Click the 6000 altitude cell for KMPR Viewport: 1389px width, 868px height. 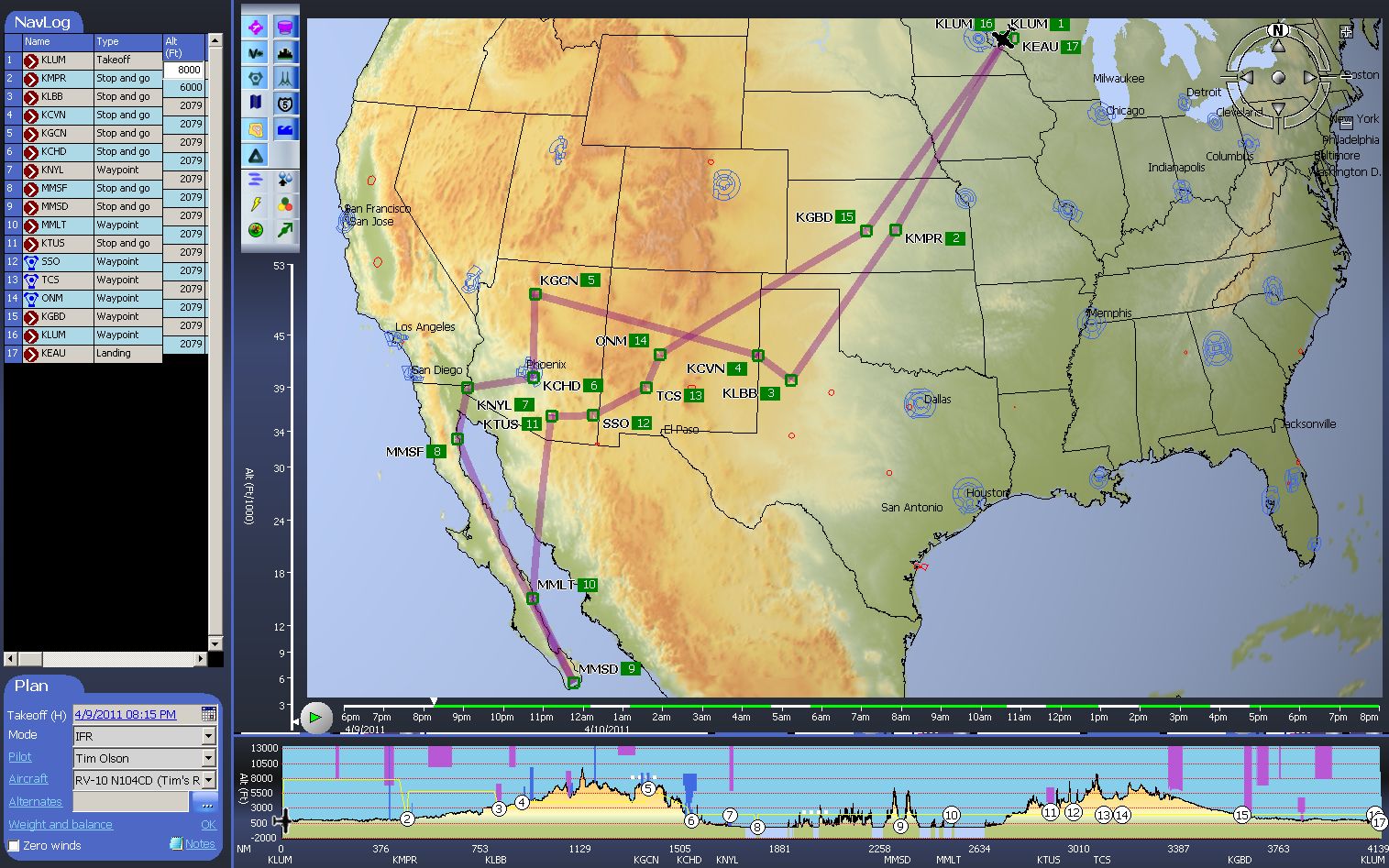184,88
